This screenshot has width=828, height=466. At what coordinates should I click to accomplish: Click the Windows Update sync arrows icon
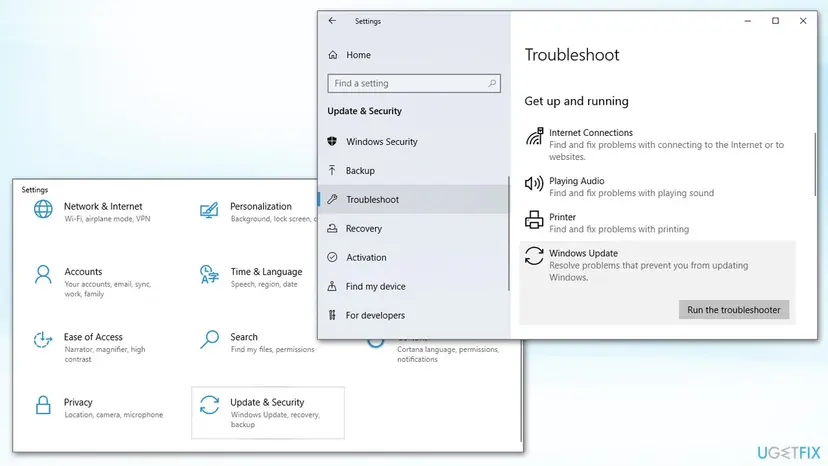pos(534,256)
